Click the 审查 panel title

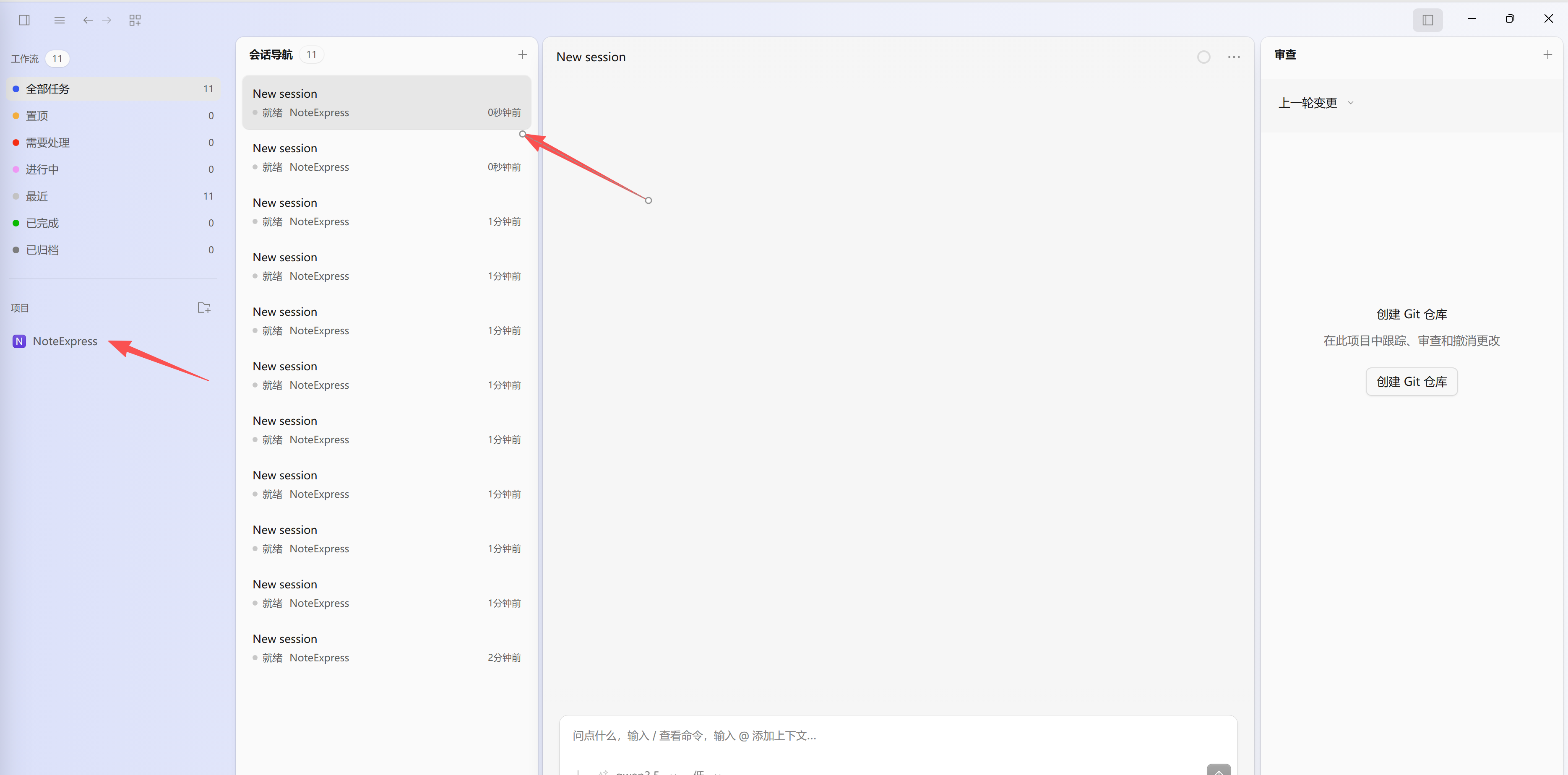1285,55
